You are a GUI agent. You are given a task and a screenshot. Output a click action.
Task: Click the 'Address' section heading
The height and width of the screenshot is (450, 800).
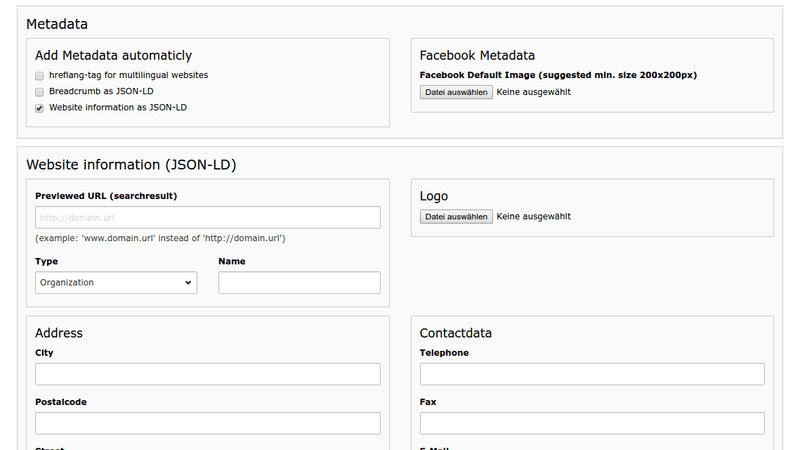pyautogui.click(x=59, y=333)
